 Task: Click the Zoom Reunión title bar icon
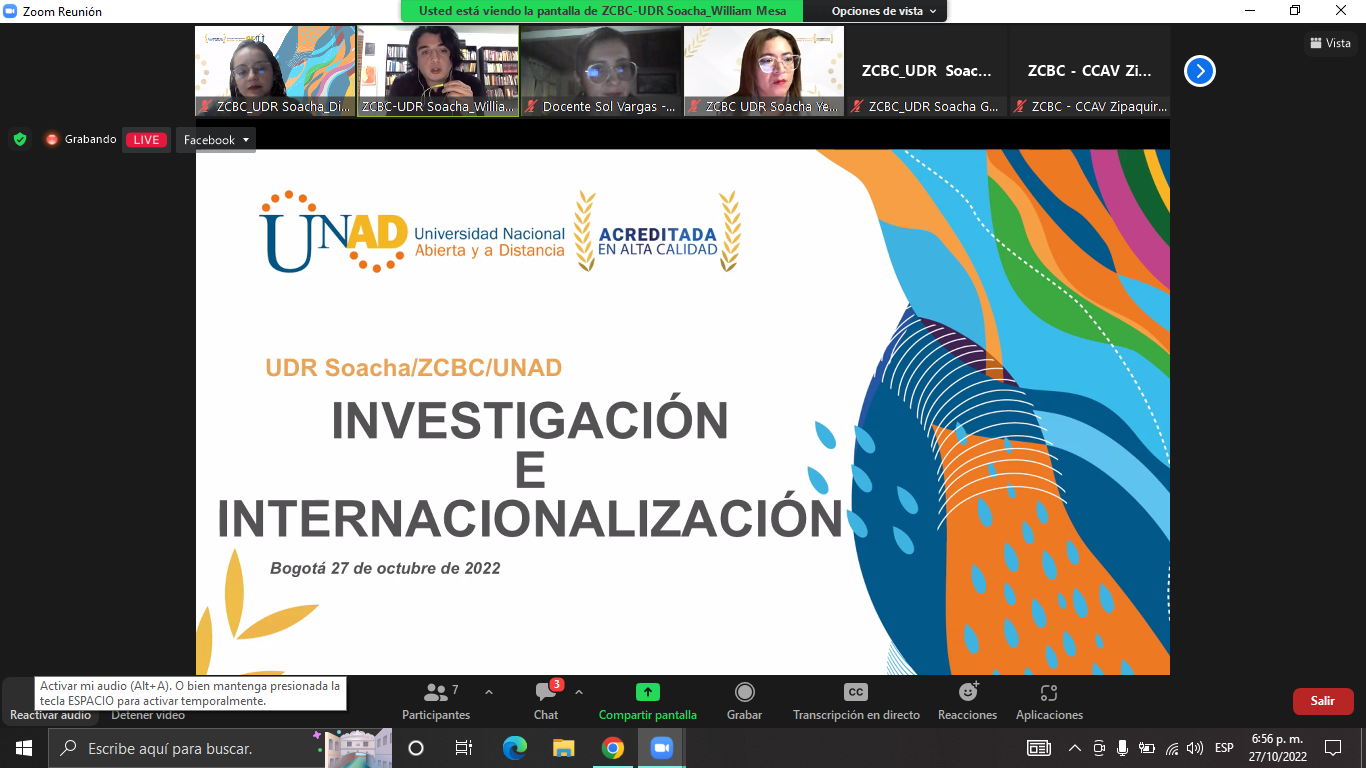click(11, 11)
